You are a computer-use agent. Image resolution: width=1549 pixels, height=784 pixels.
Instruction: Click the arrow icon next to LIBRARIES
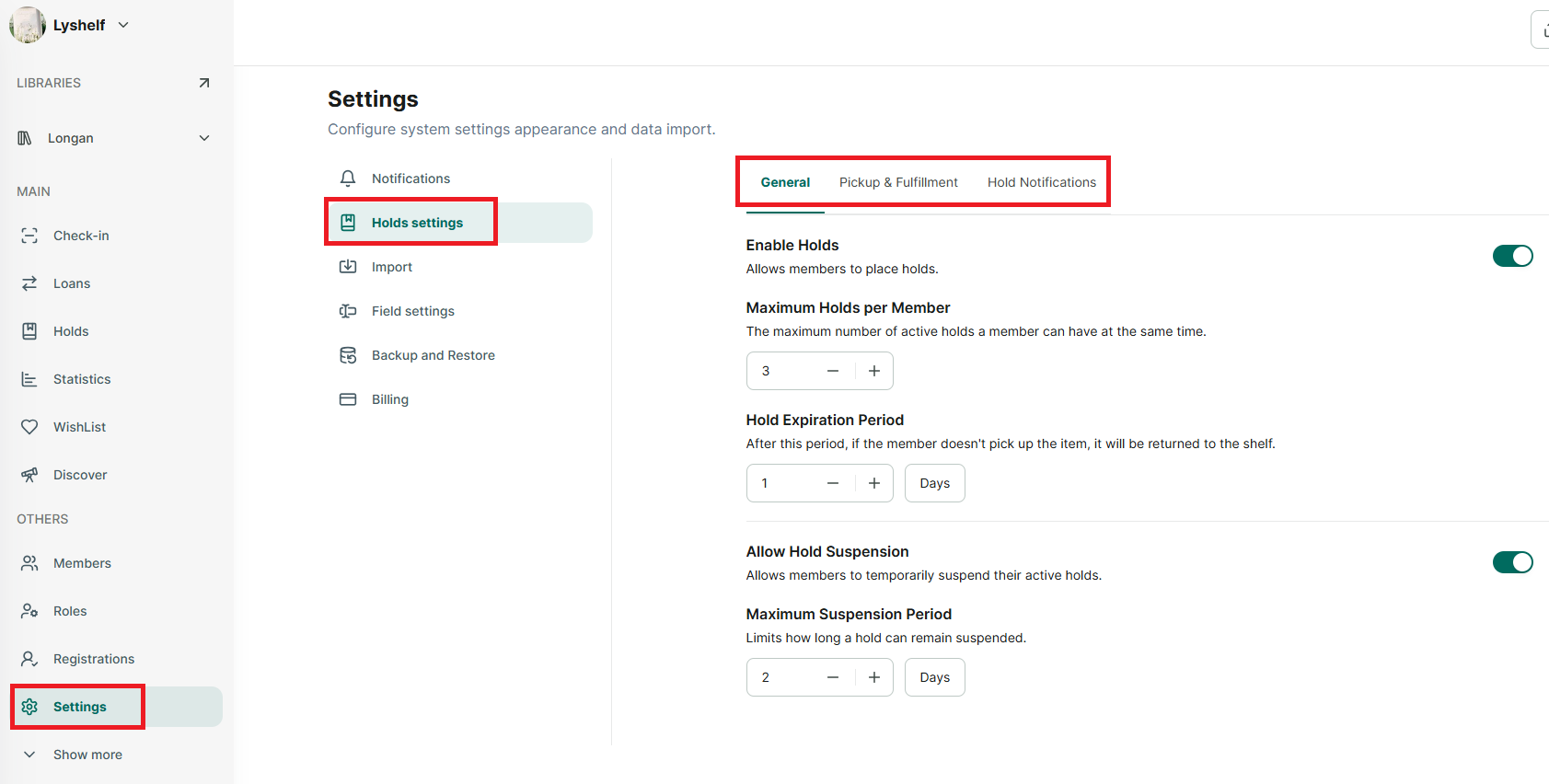pos(204,83)
